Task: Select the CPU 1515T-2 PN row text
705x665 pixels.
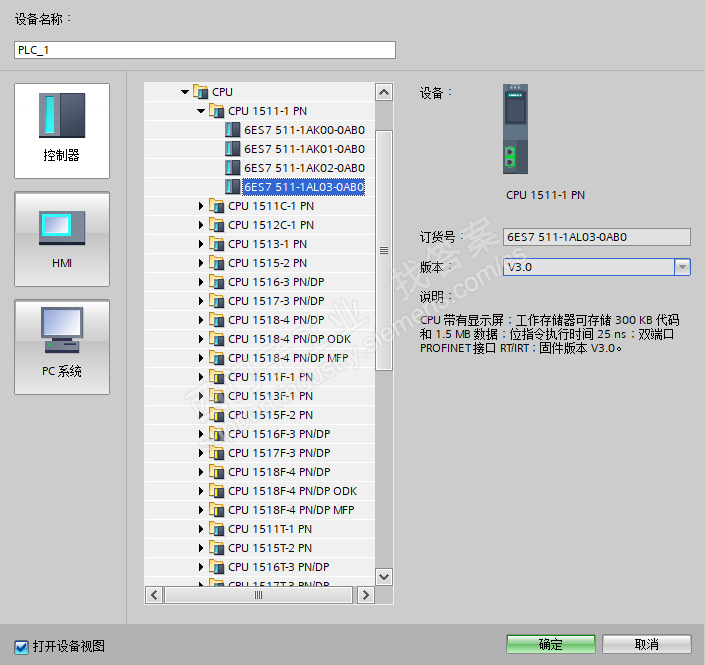Action: pyautogui.click(x=270, y=548)
